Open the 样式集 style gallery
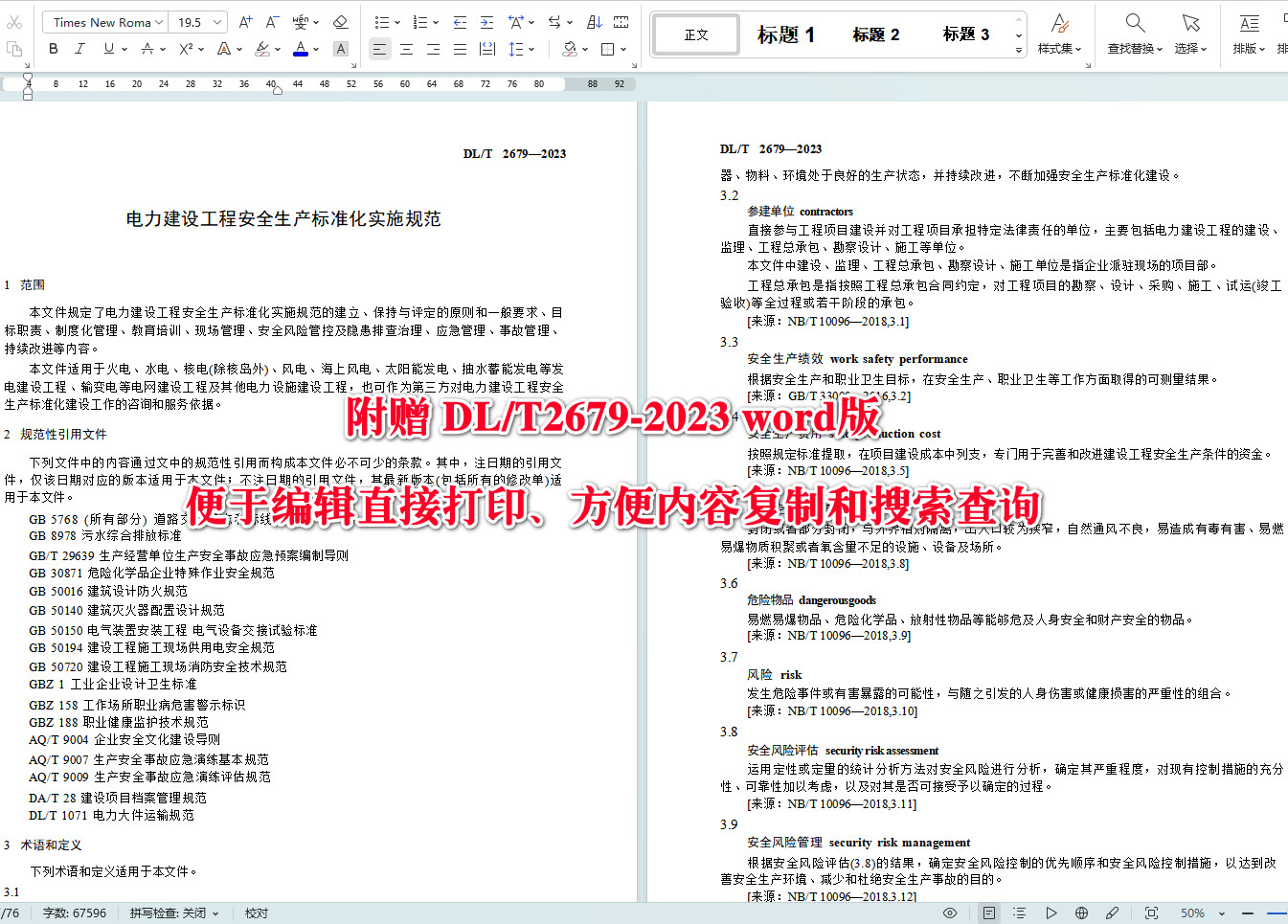The image size is (1288, 924). point(1059,34)
